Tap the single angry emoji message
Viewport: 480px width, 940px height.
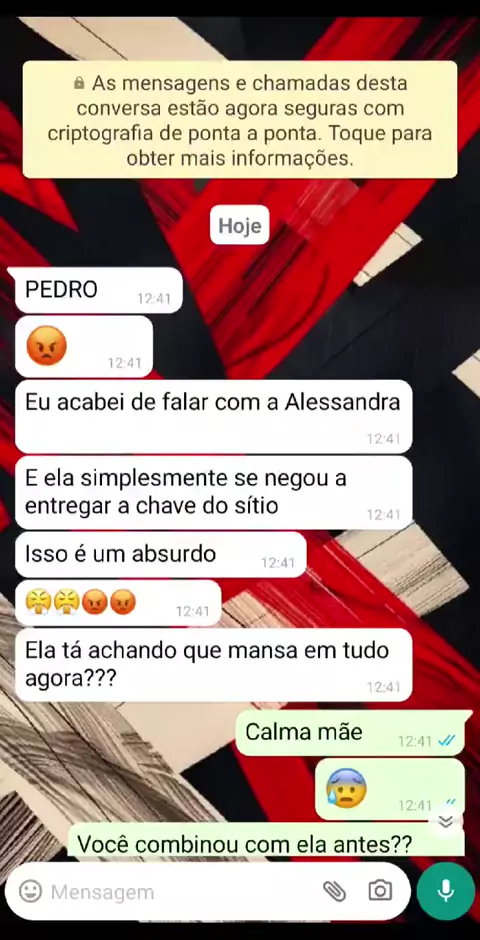click(84, 347)
